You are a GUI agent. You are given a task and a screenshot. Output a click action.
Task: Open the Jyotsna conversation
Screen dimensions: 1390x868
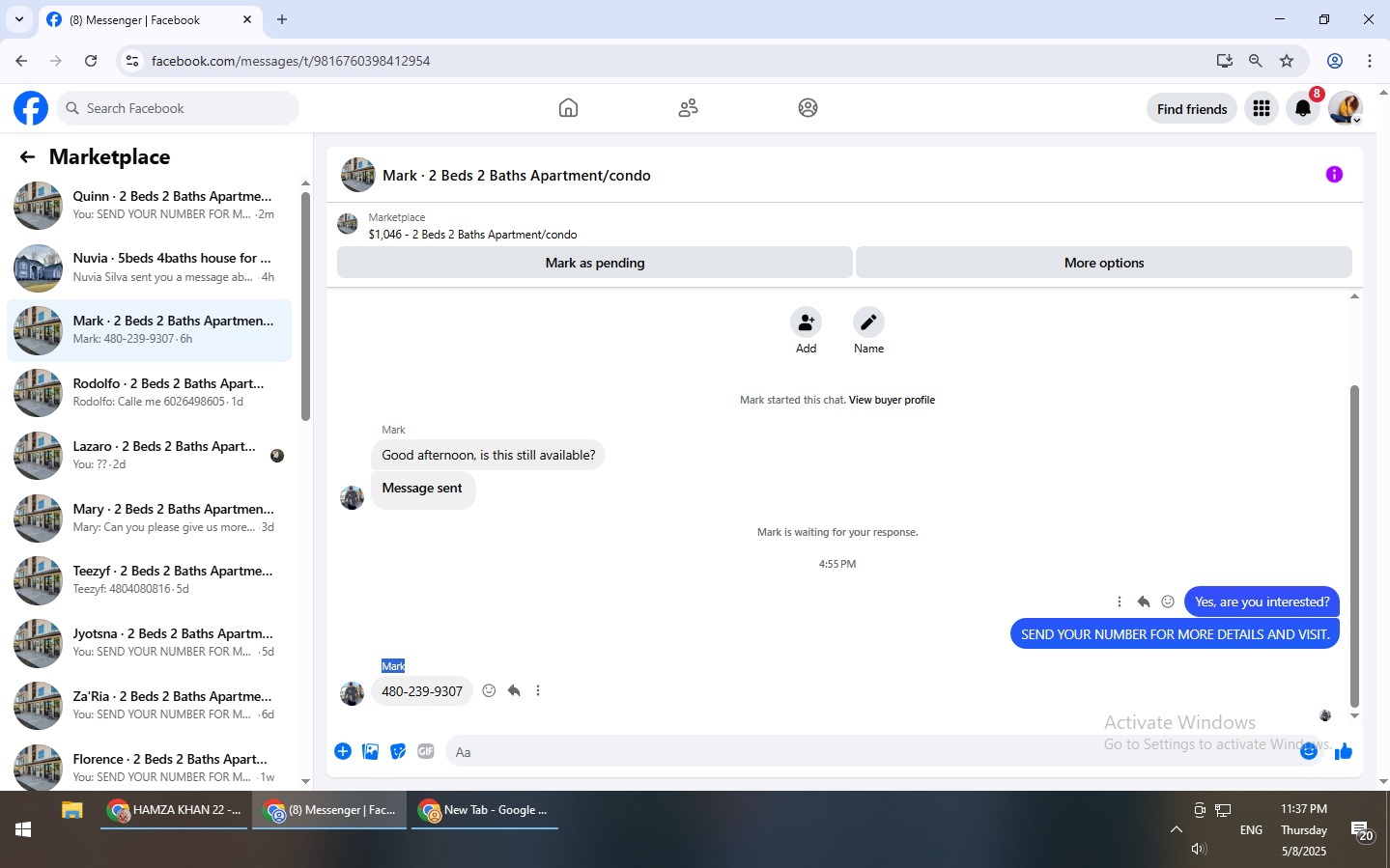(149, 643)
